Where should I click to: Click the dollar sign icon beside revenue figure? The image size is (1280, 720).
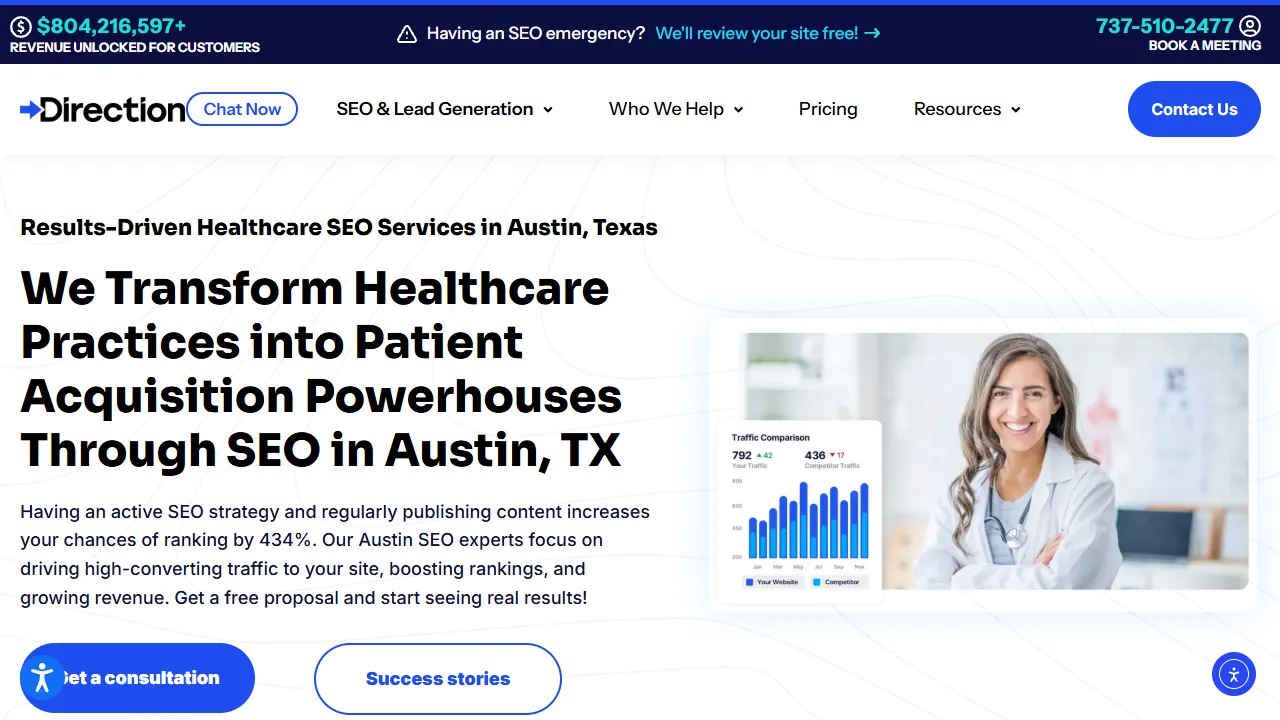[x=21, y=27]
